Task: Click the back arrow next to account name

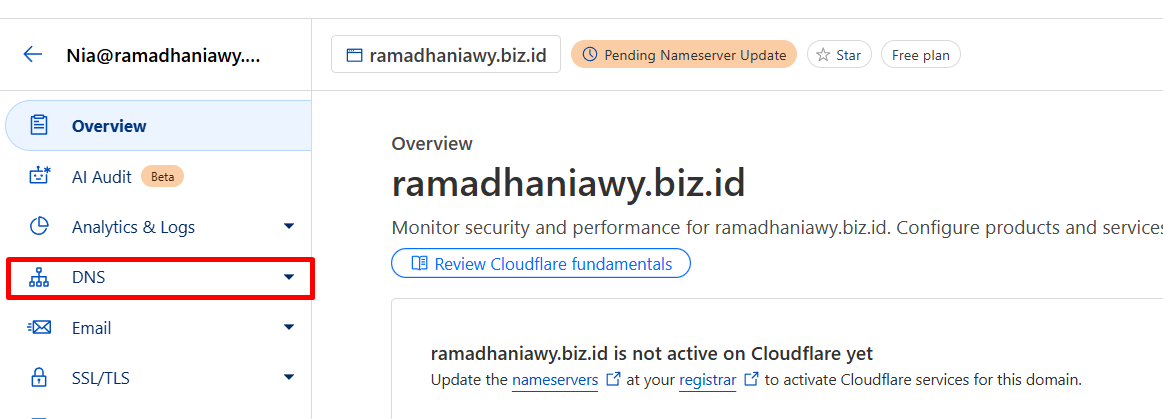Action: (x=33, y=54)
